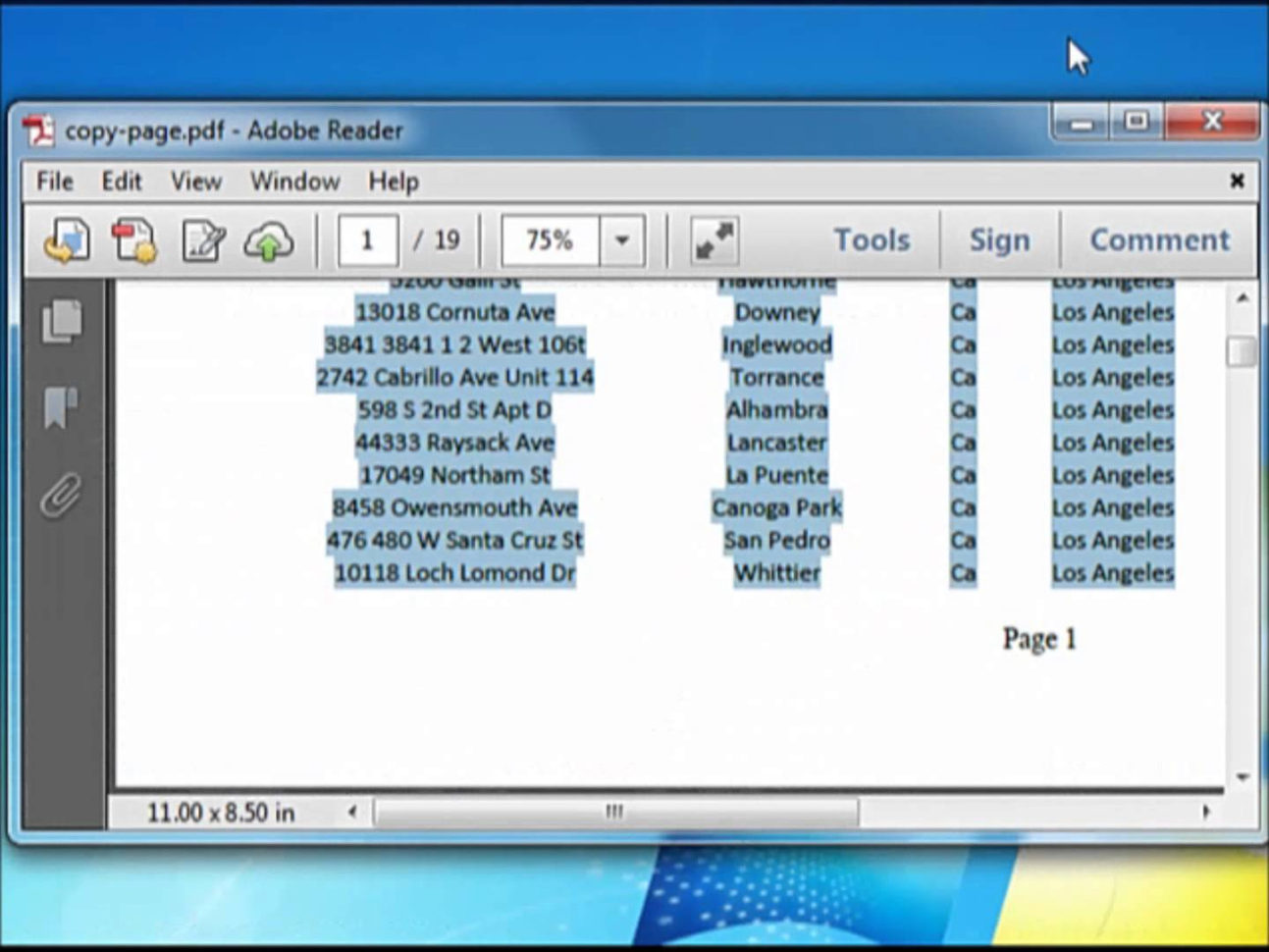Screen dimensions: 1269x952
Task: Open the Comment pane
Action: (x=1158, y=239)
